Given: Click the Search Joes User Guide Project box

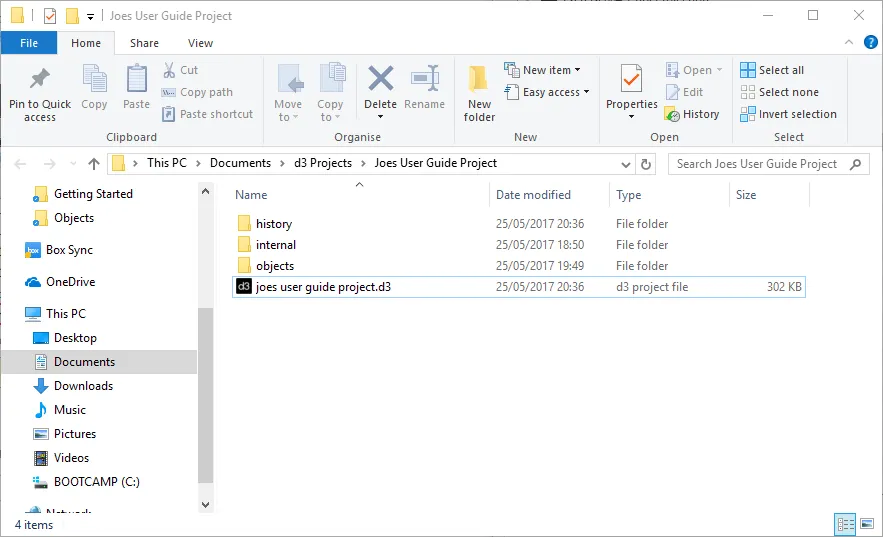Looking at the screenshot, I should point(756,164).
